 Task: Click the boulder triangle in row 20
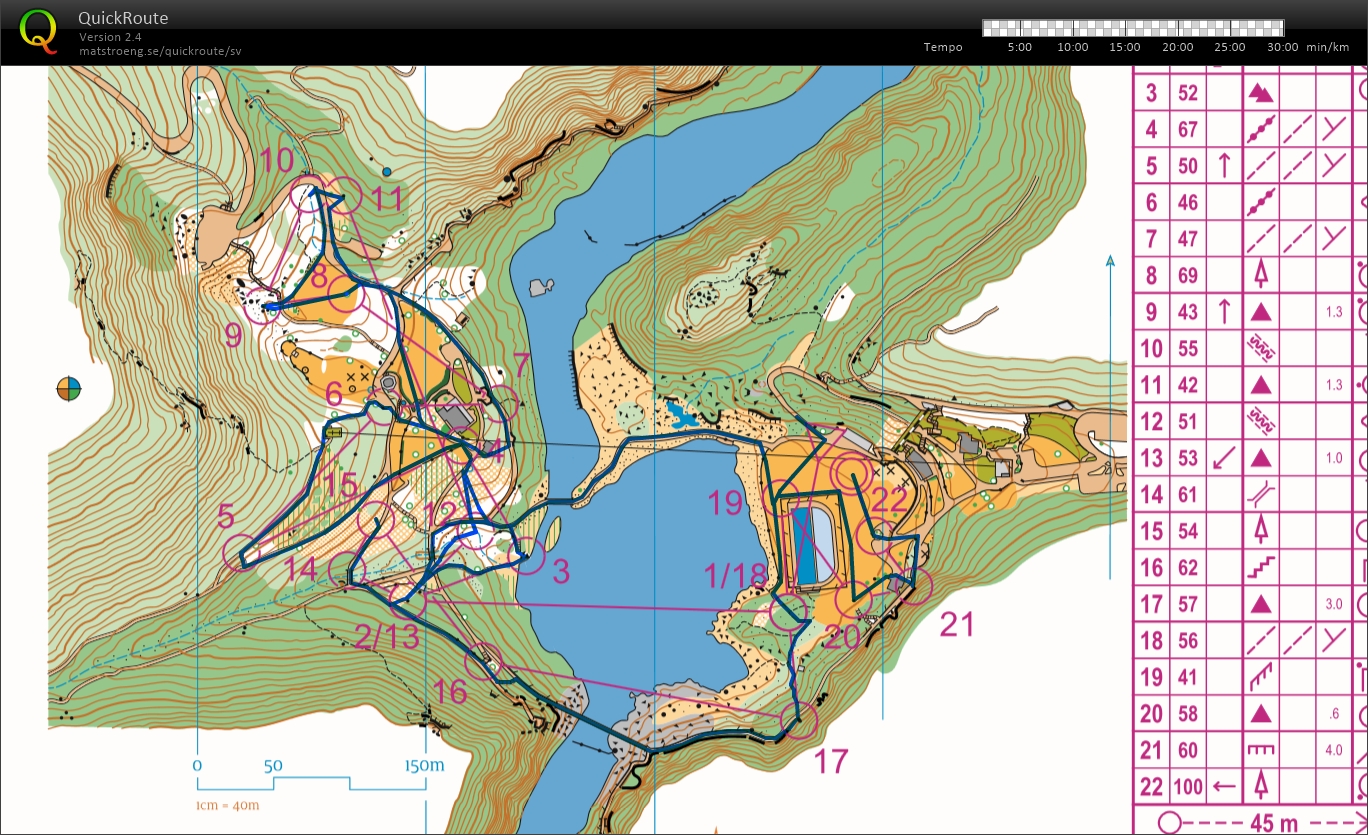click(x=1260, y=713)
